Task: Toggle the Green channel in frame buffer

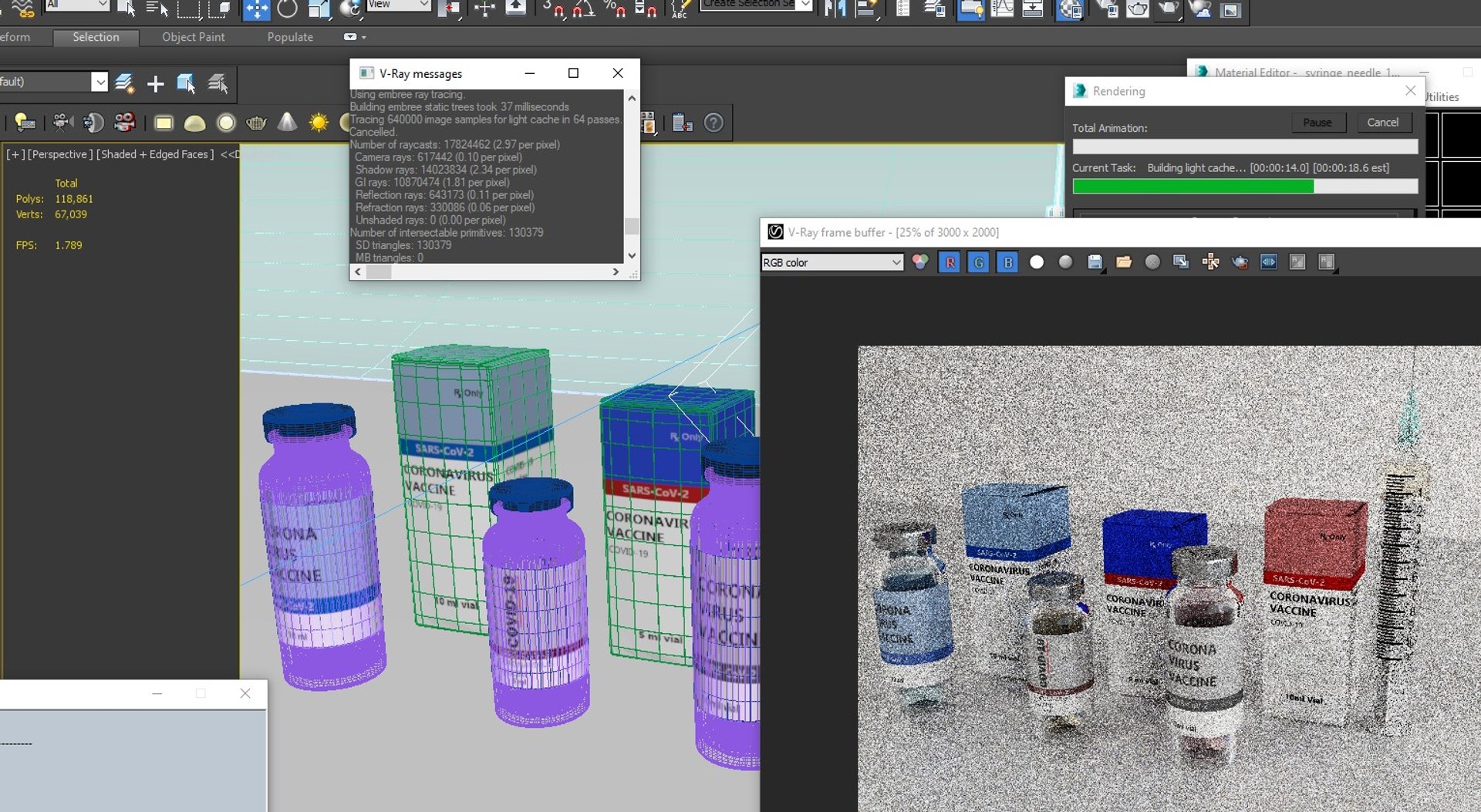Action: click(x=978, y=262)
